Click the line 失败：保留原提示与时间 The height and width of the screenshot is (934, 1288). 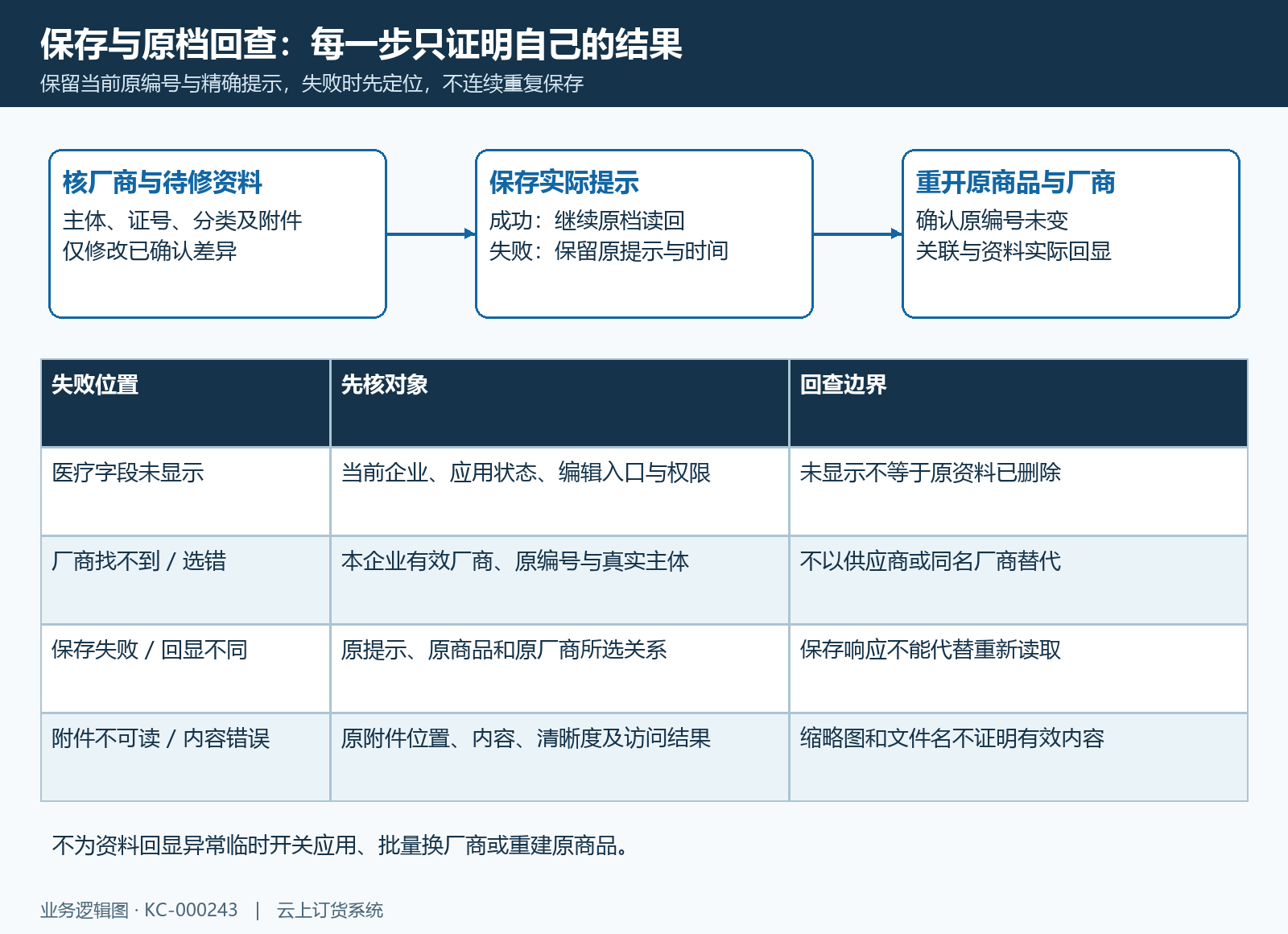pyautogui.click(x=609, y=251)
